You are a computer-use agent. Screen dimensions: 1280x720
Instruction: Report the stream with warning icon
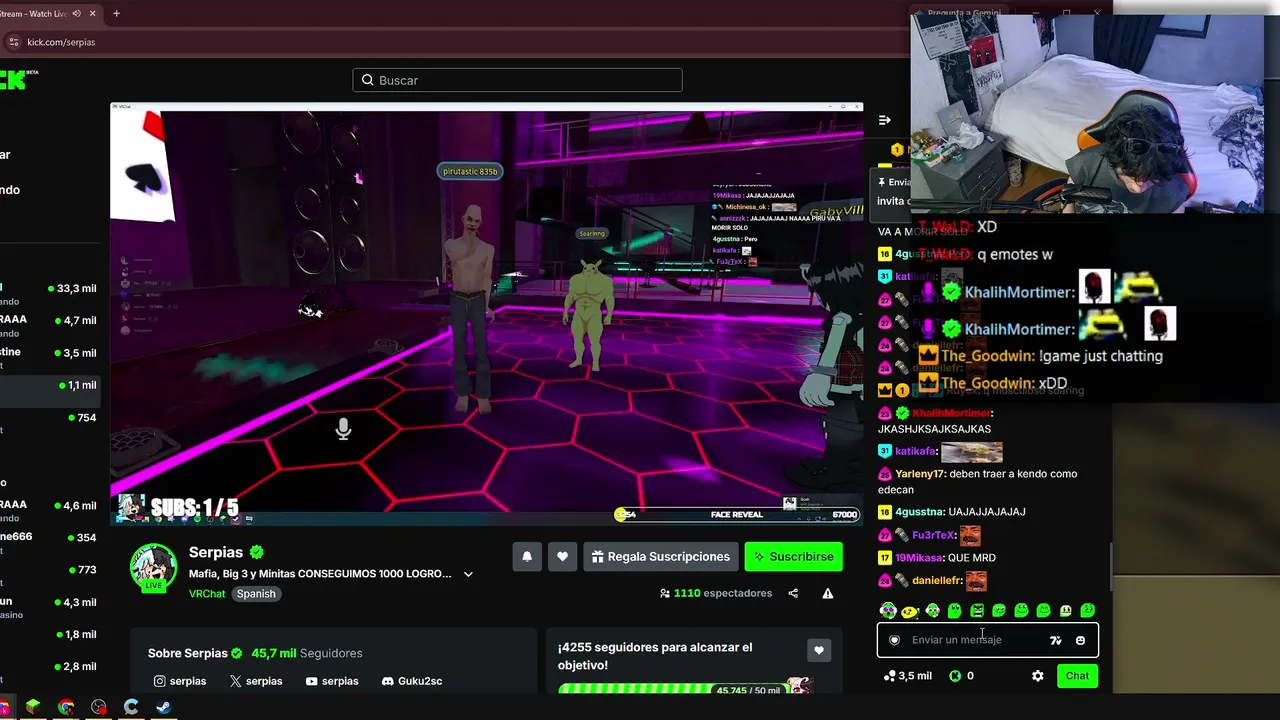pyautogui.click(x=828, y=593)
